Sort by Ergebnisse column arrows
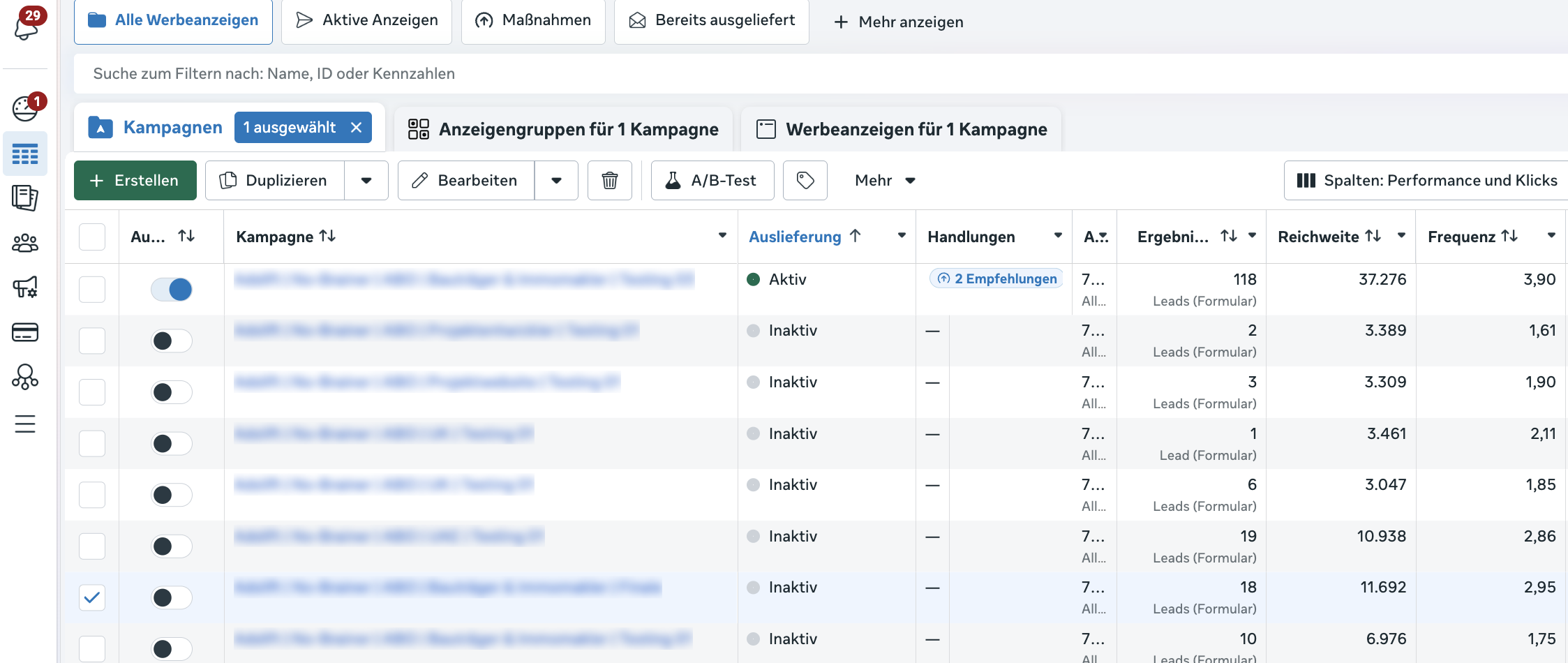The height and width of the screenshot is (663, 1568). (1229, 236)
